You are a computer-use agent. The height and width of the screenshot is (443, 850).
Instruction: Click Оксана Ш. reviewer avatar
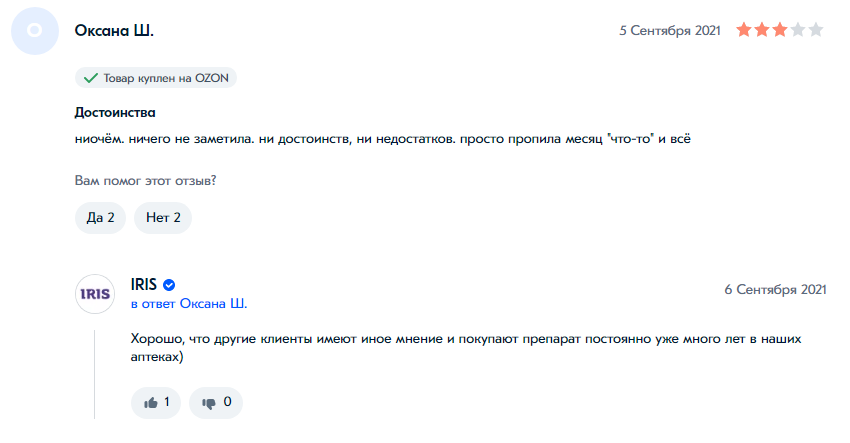(34, 31)
